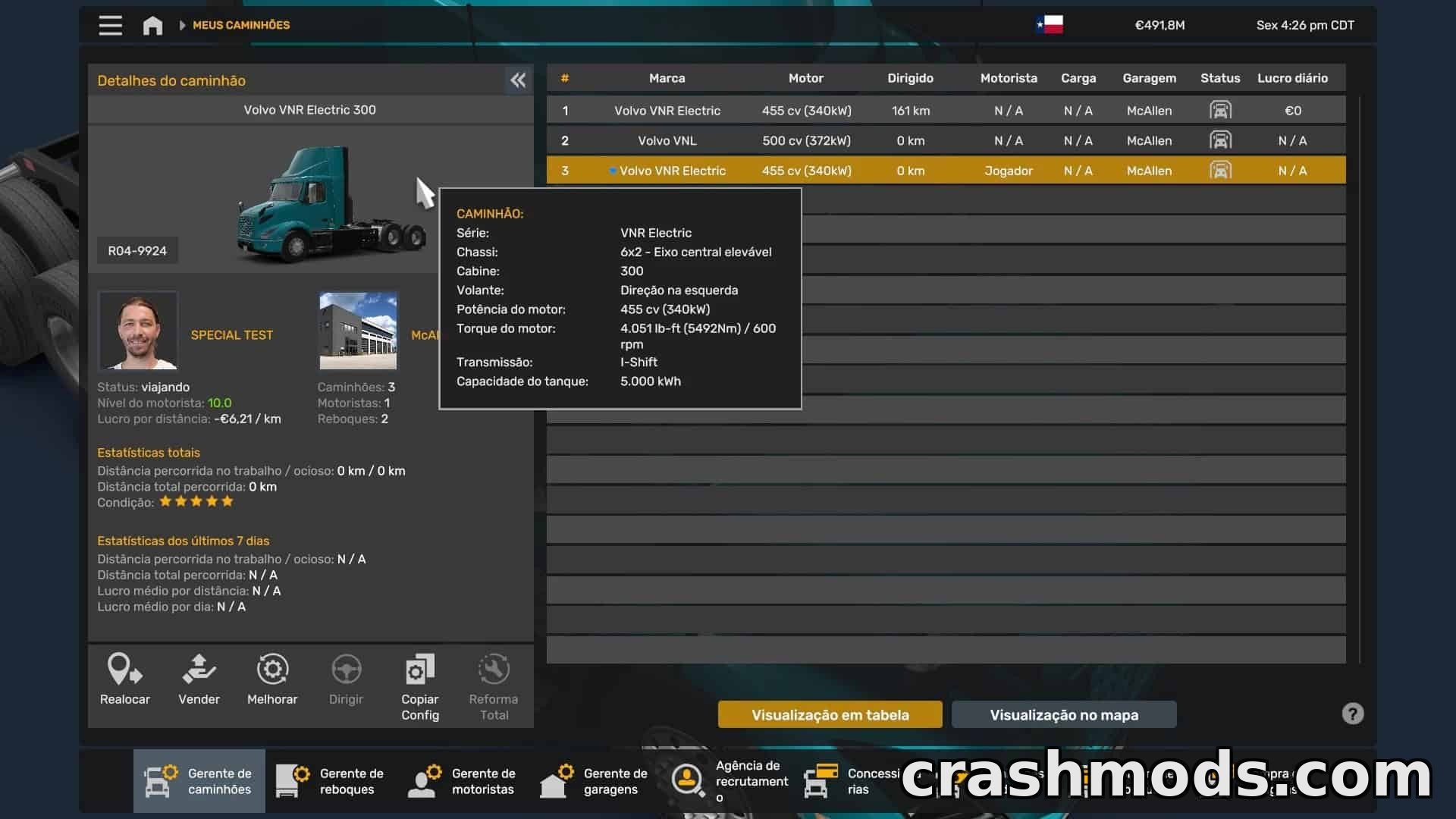Click license plate R04-9924 label

[x=137, y=250]
